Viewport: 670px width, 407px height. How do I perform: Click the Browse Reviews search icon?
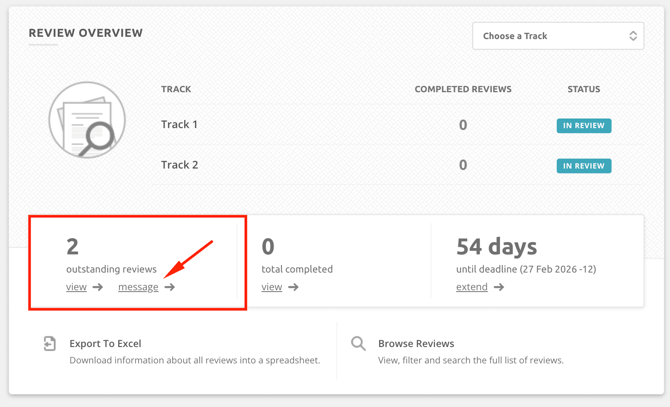[358, 344]
